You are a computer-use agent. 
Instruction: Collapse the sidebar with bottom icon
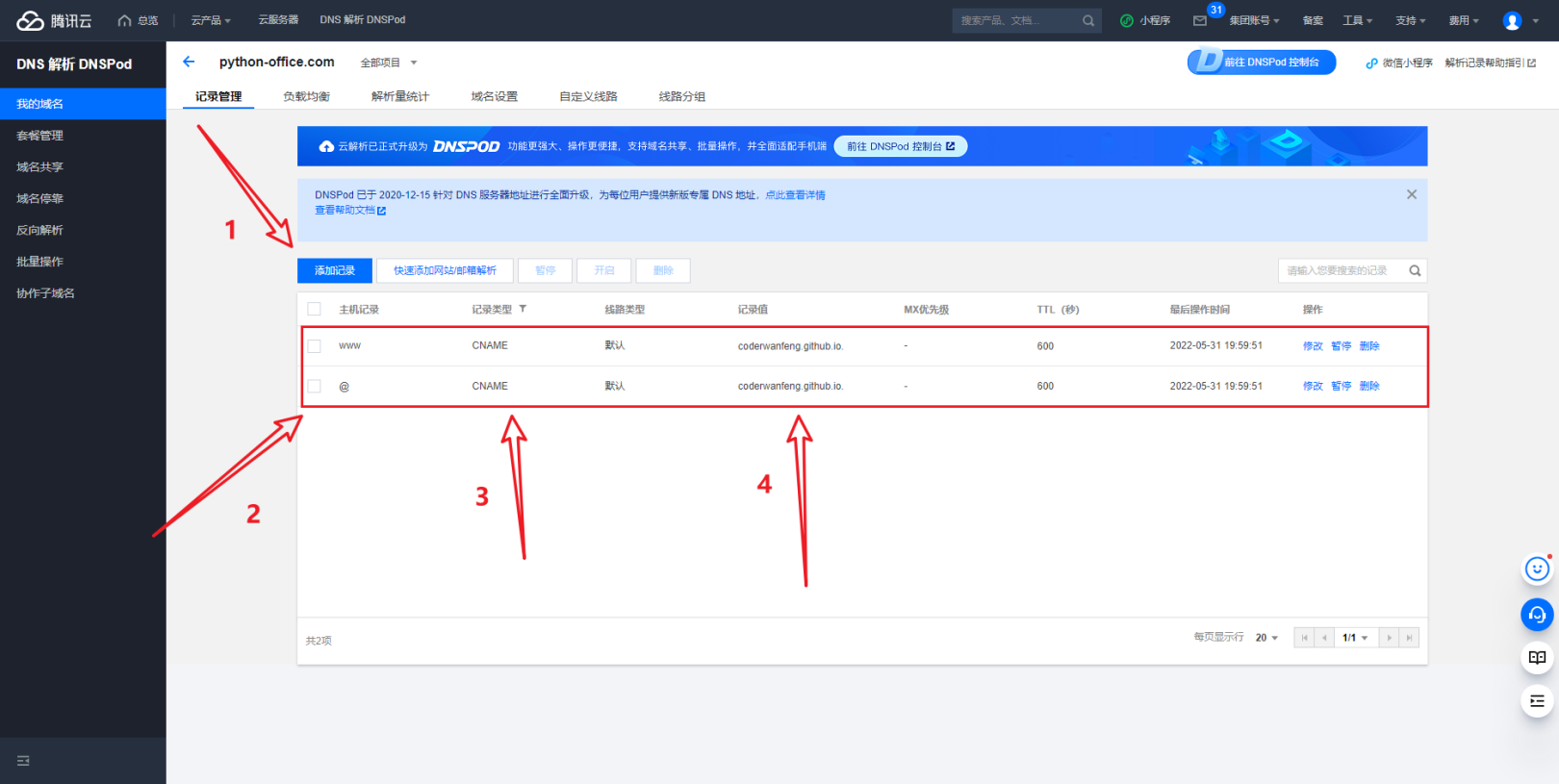click(23, 761)
